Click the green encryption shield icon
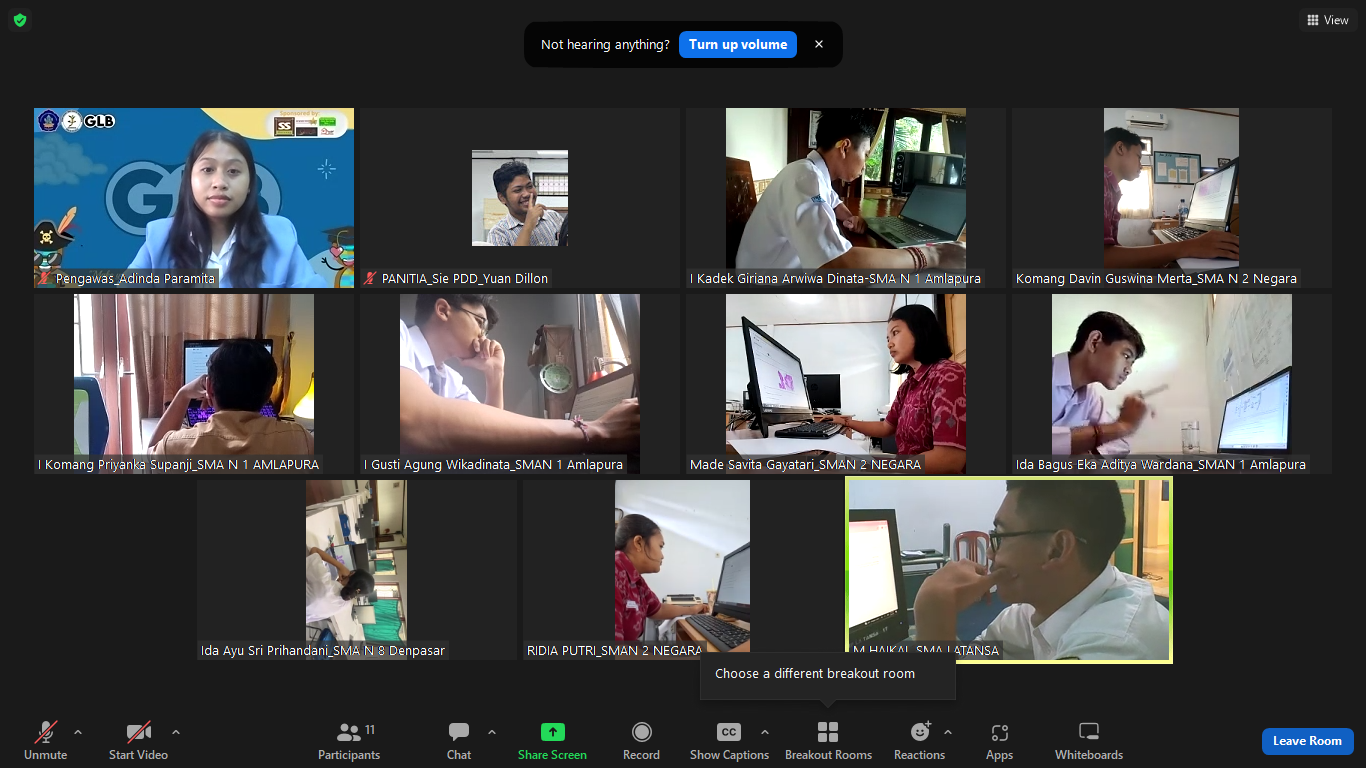This screenshot has height=768, width=1366. 20,20
